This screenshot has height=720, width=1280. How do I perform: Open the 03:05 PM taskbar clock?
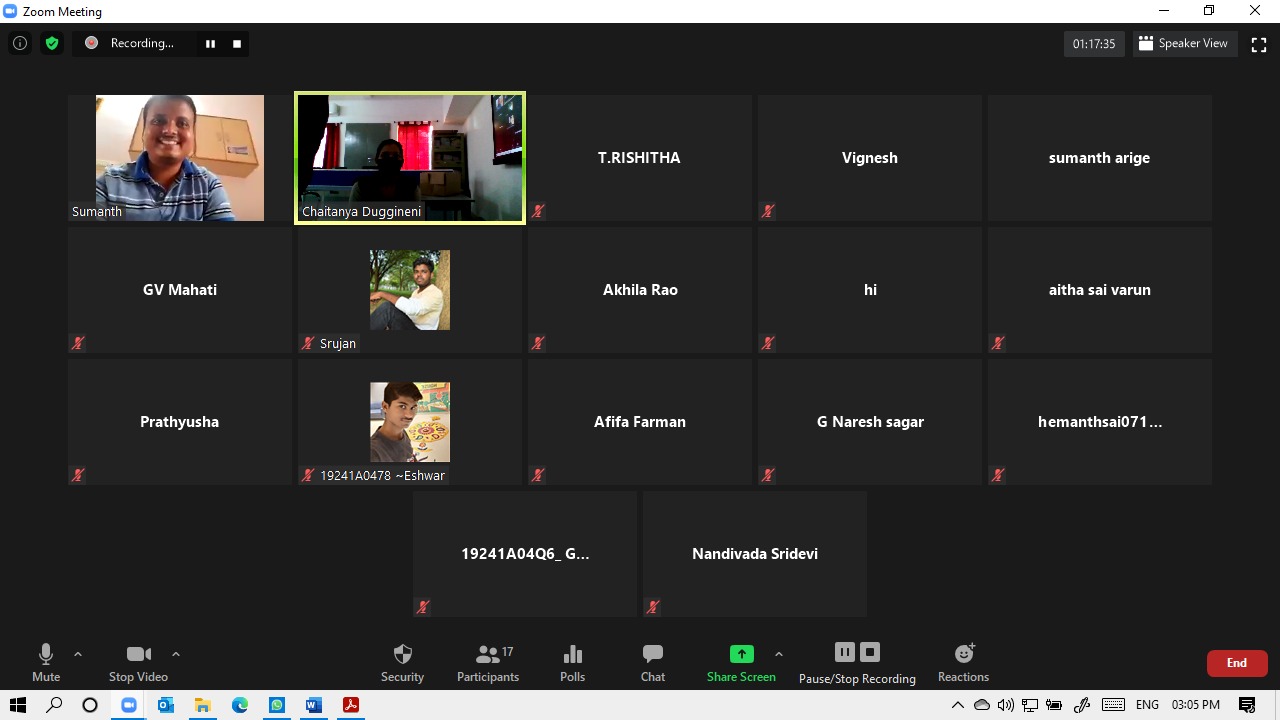[x=1195, y=705]
